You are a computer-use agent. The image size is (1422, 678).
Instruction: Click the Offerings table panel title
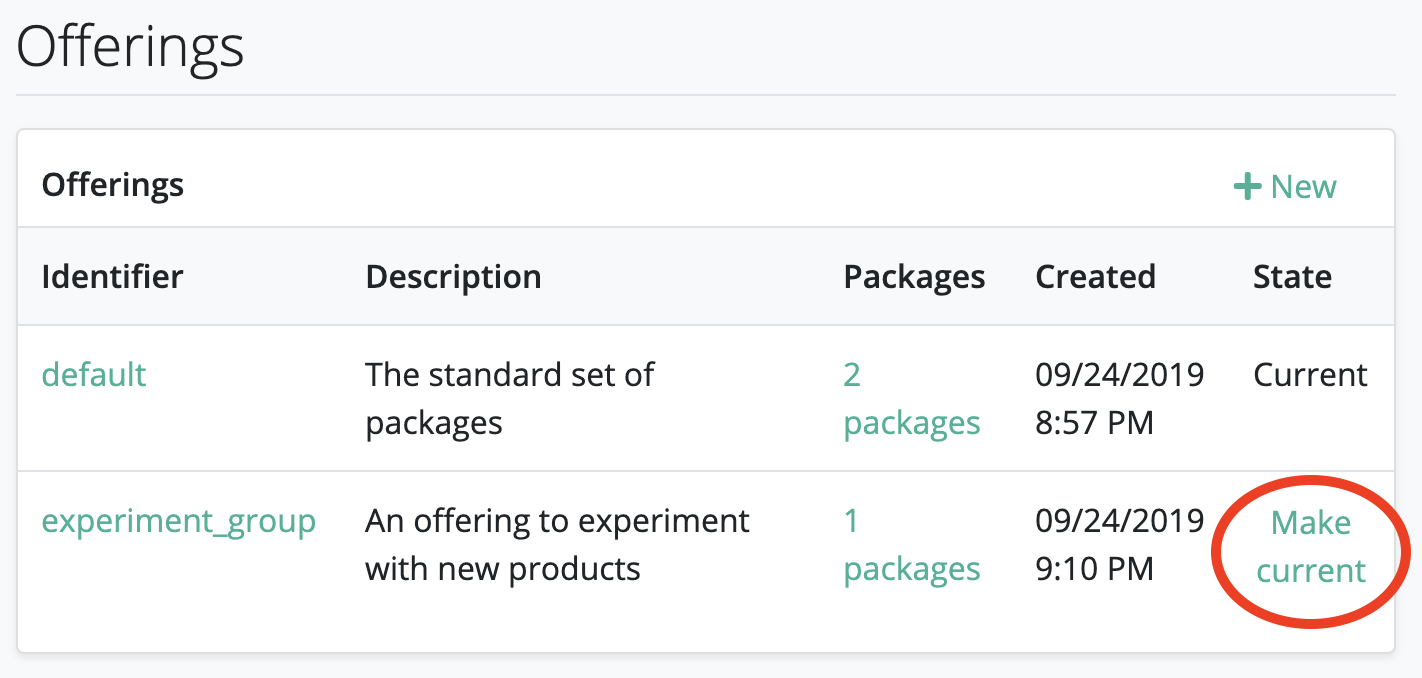pyautogui.click(x=113, y=185)
